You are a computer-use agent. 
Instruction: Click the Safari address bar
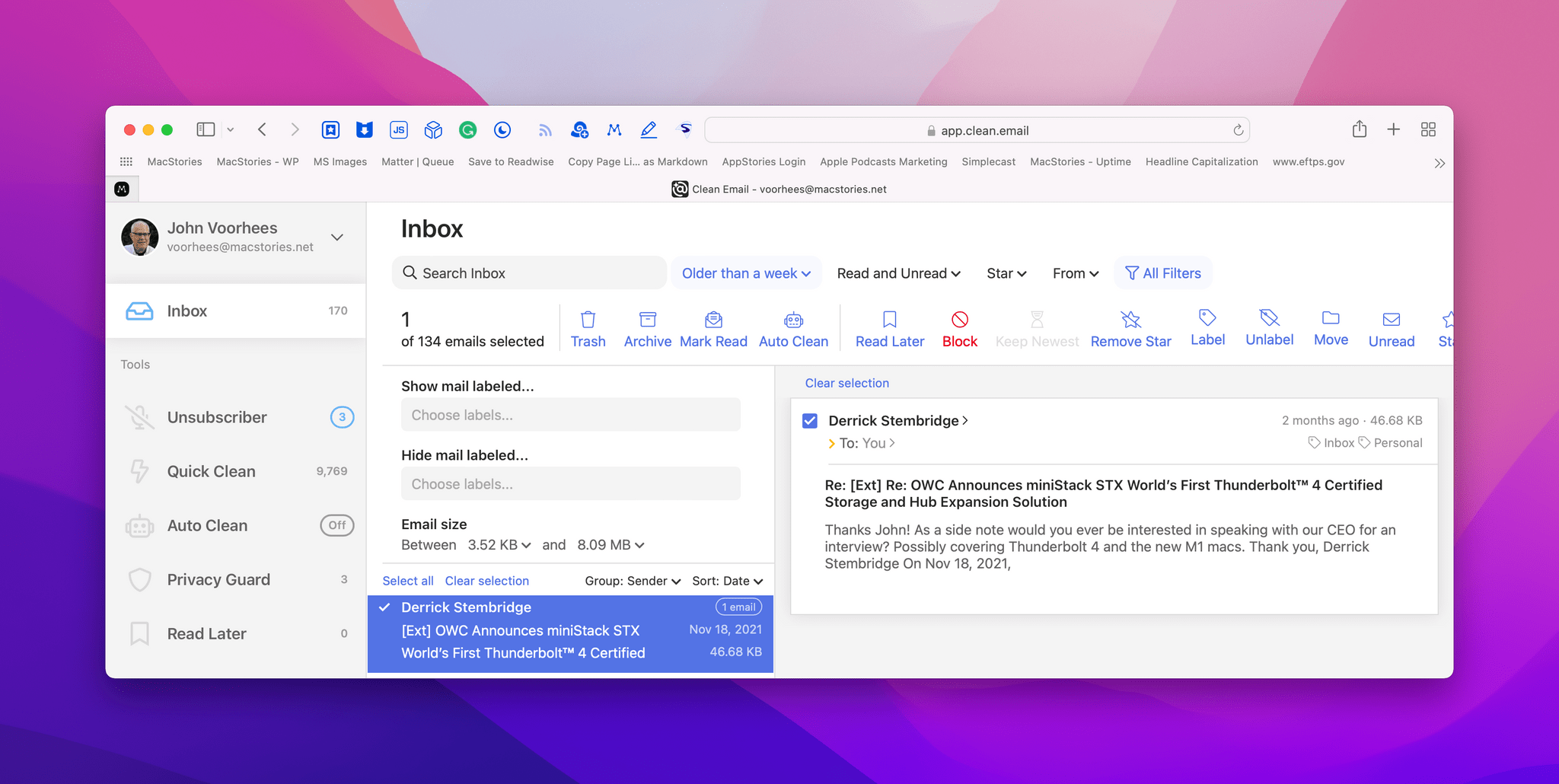pos(977,130)
